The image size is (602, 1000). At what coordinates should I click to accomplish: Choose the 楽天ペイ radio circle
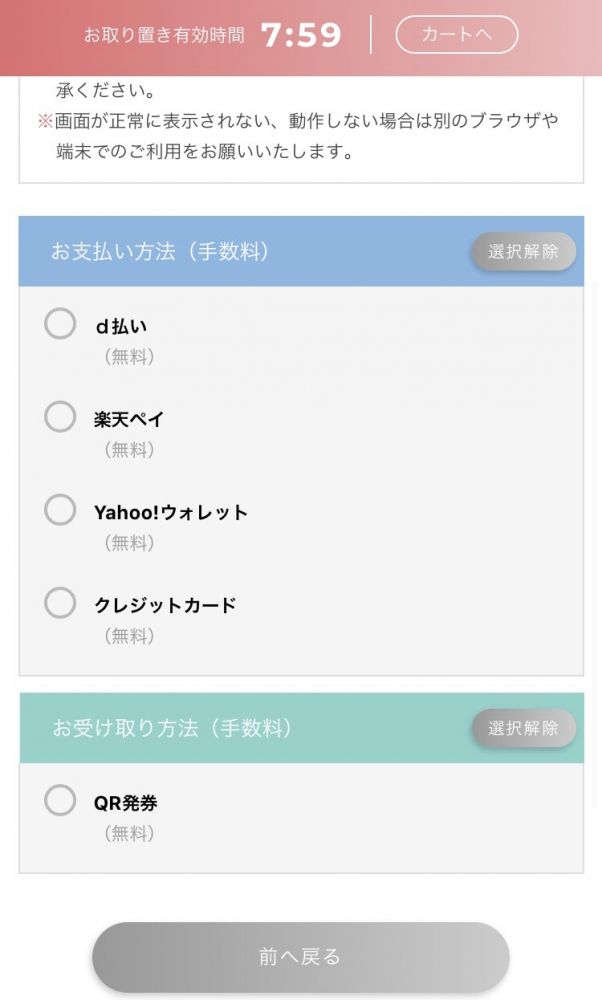60,417
